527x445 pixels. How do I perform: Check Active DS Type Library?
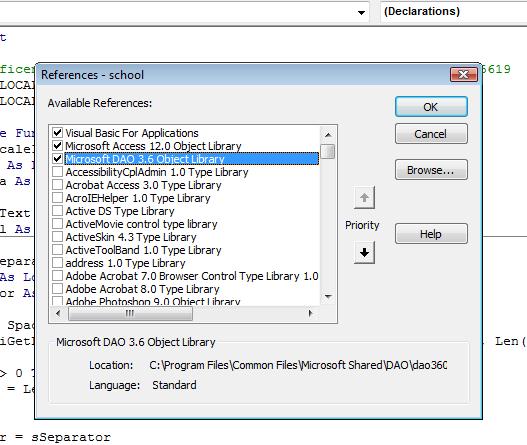[x=57, y=211]
